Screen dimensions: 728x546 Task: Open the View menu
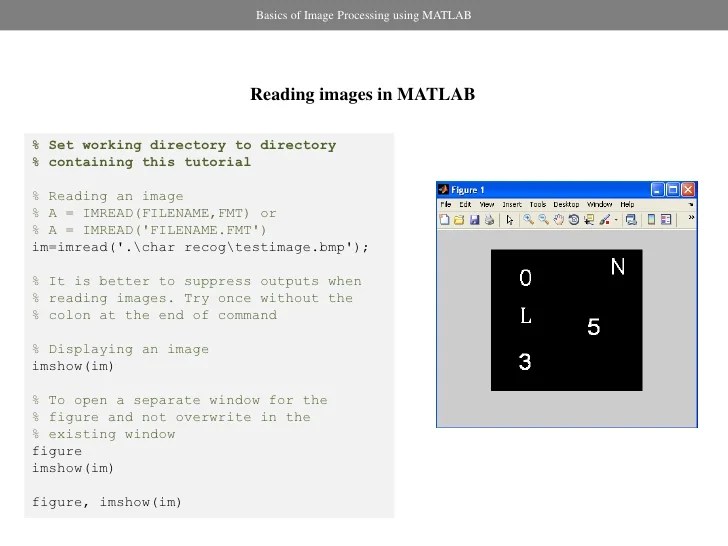487,204
